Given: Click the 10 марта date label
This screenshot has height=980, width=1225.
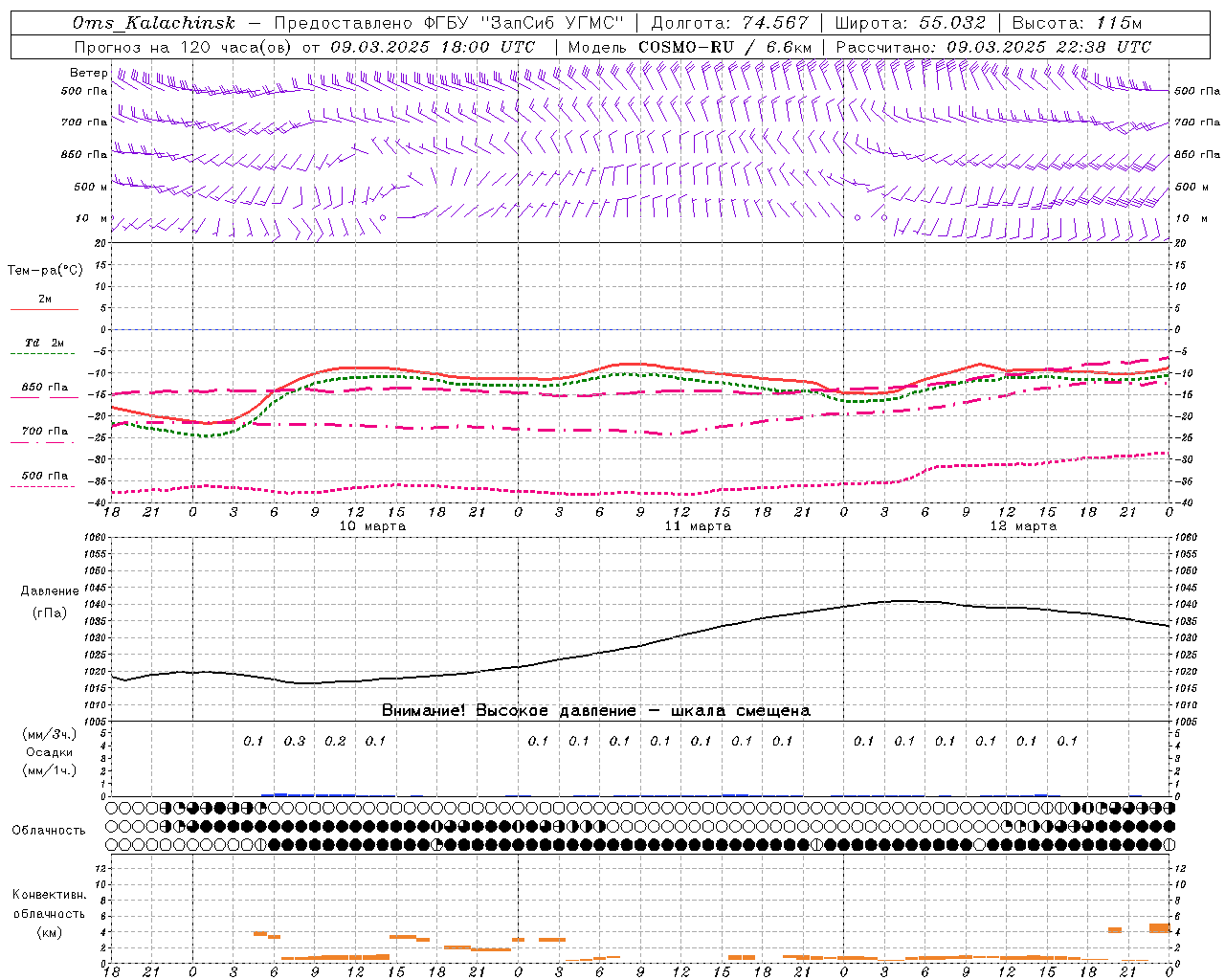Looking at the screenshot, I should 373,526.
